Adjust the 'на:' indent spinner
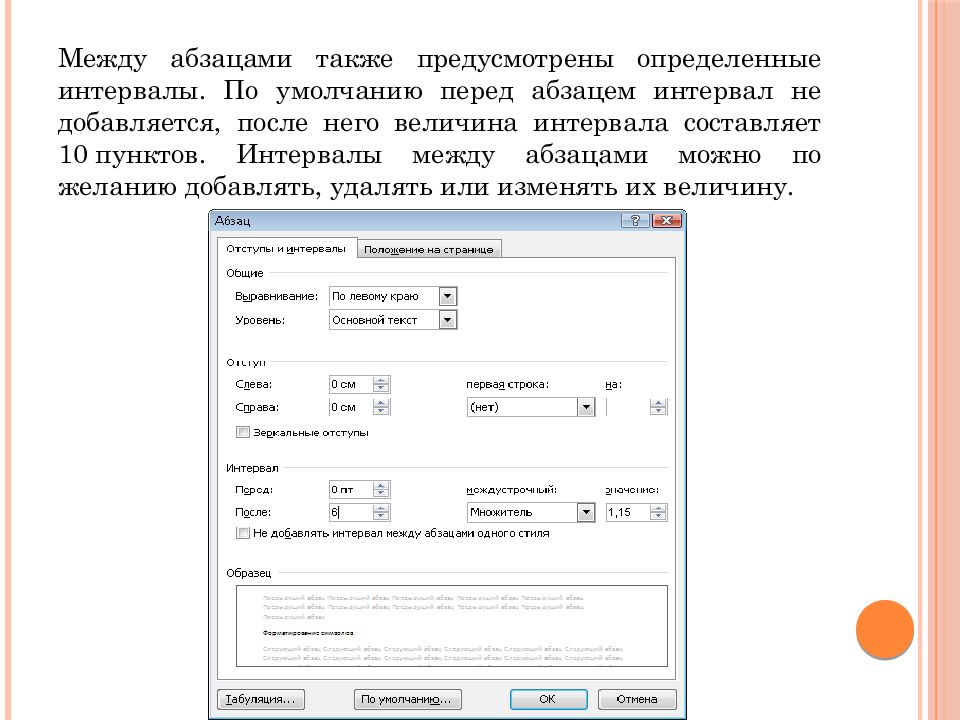 (x=658, y=407)
